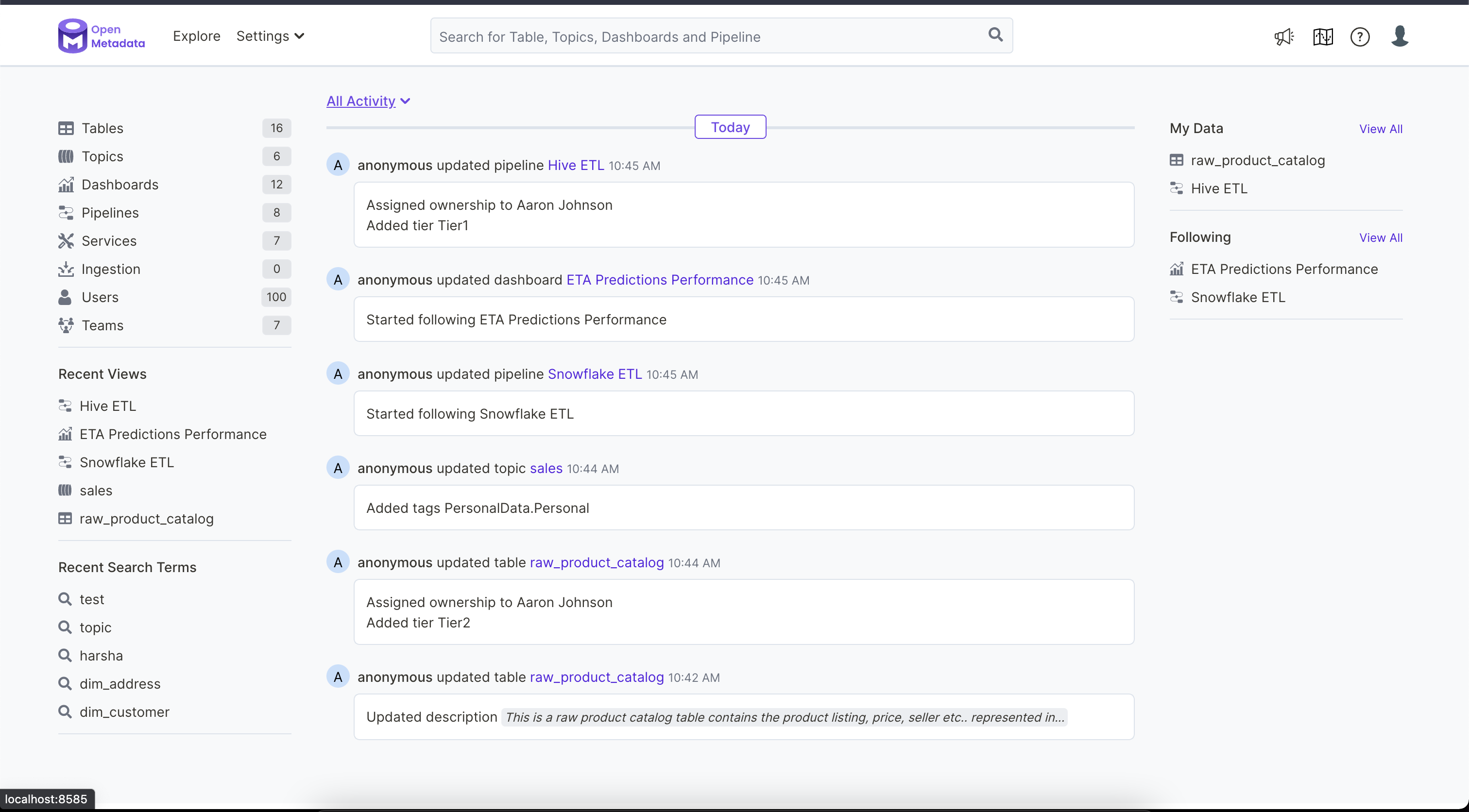The width and height of the screenshot is (1469, 812).
Task: Open the Ingestion sidebar section
Action: tap(111, 269)
